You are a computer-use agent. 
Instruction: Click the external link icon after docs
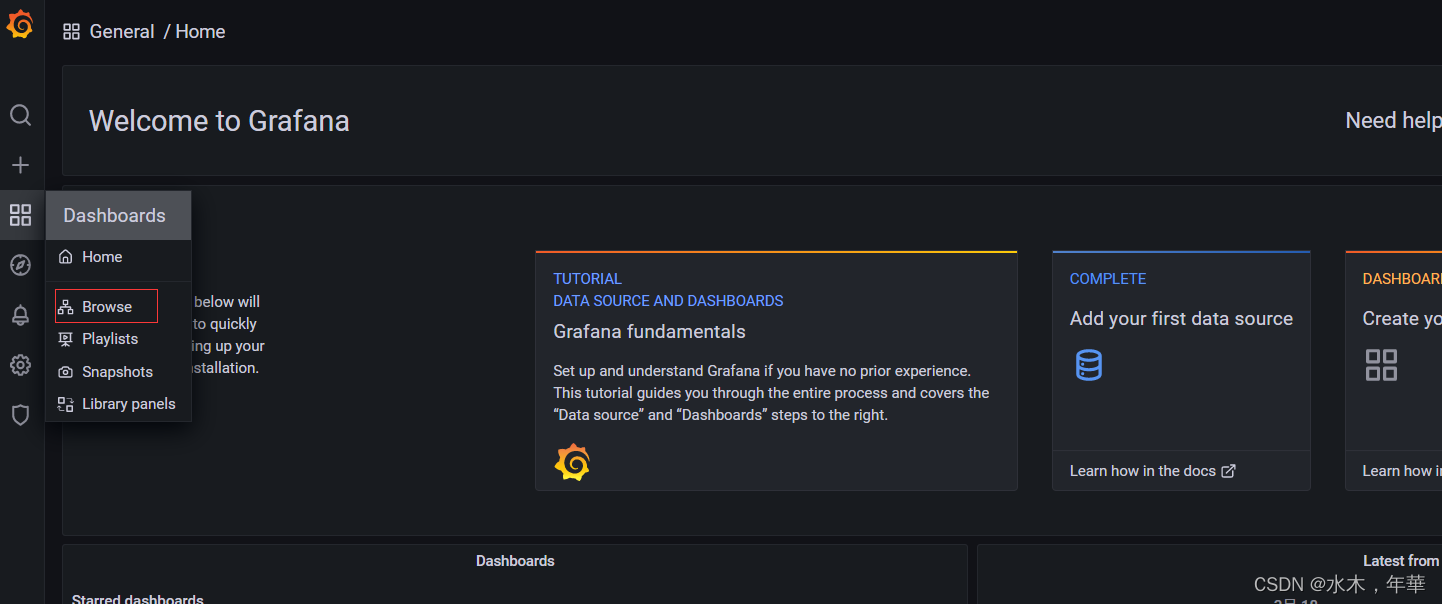click(x=1229, y=471)
